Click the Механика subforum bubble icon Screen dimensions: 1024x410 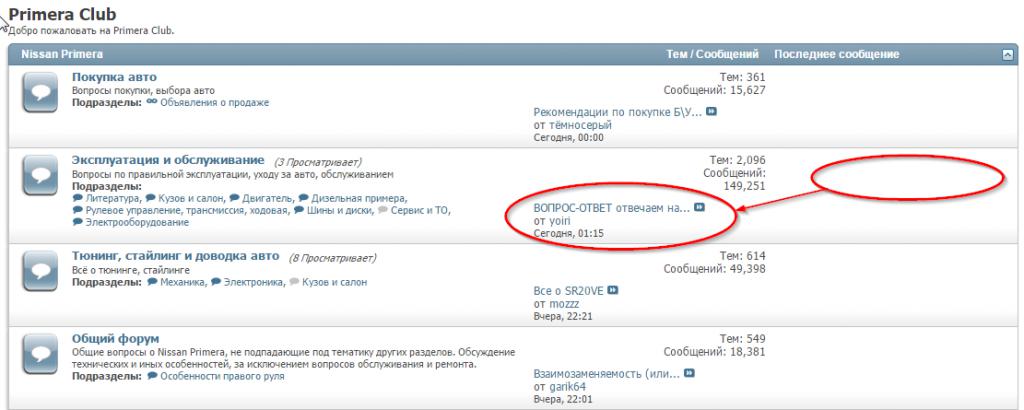[152, 282]
